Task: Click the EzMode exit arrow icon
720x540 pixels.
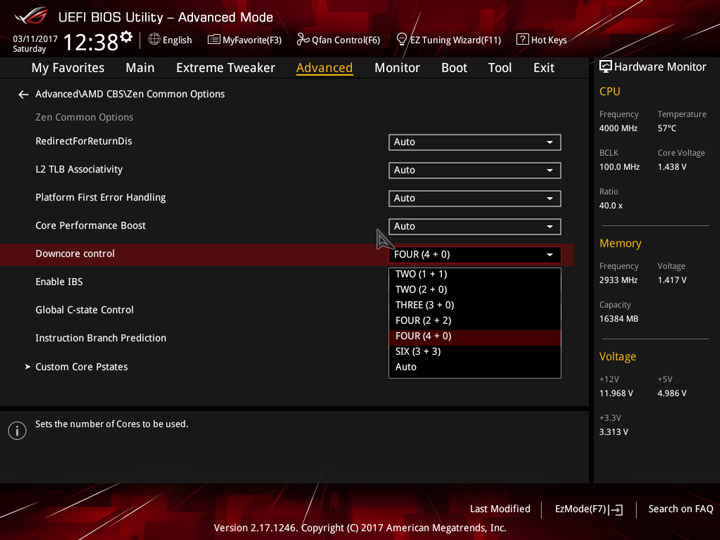Action: coord(616,510)
